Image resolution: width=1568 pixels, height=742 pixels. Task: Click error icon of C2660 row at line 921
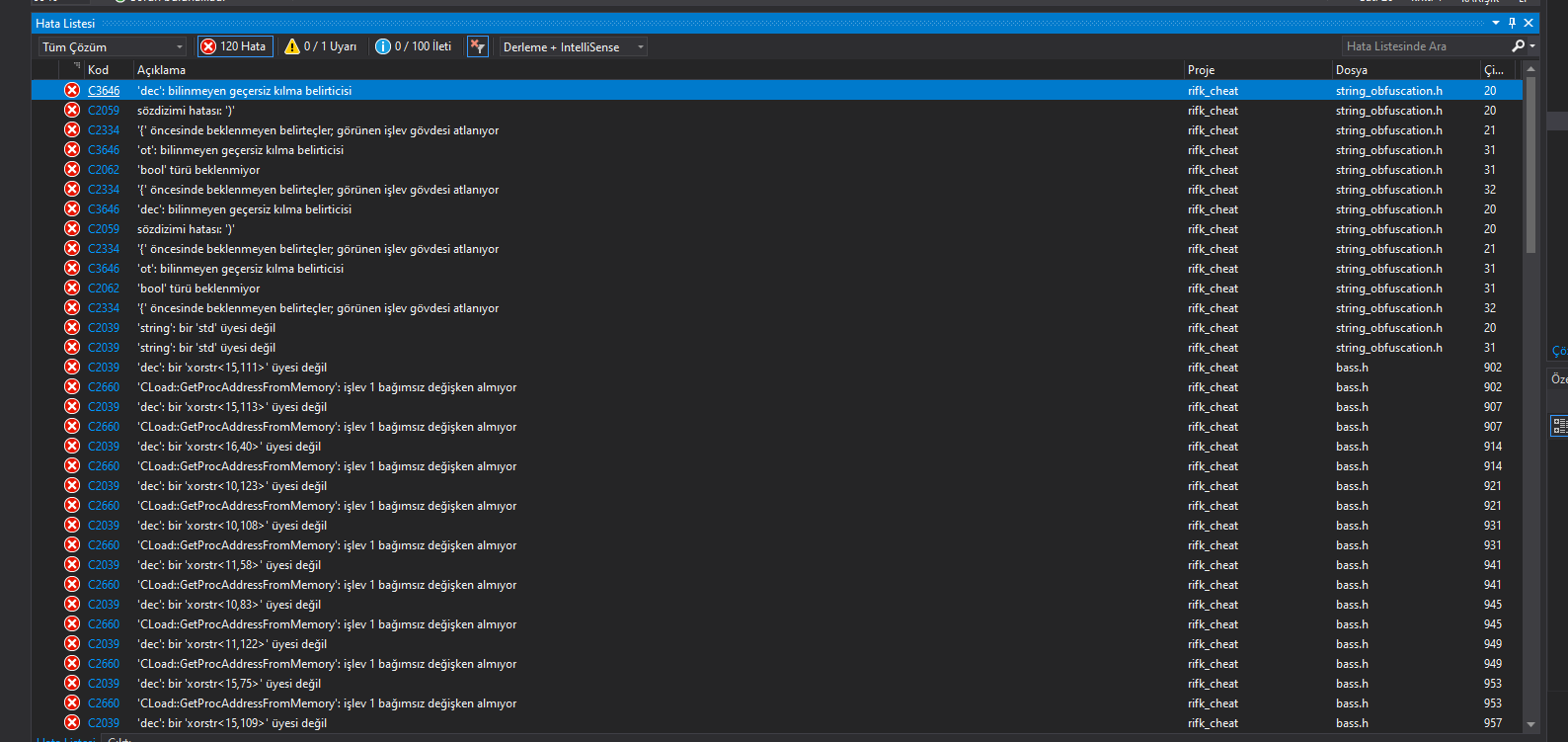[x=72, y=505]
